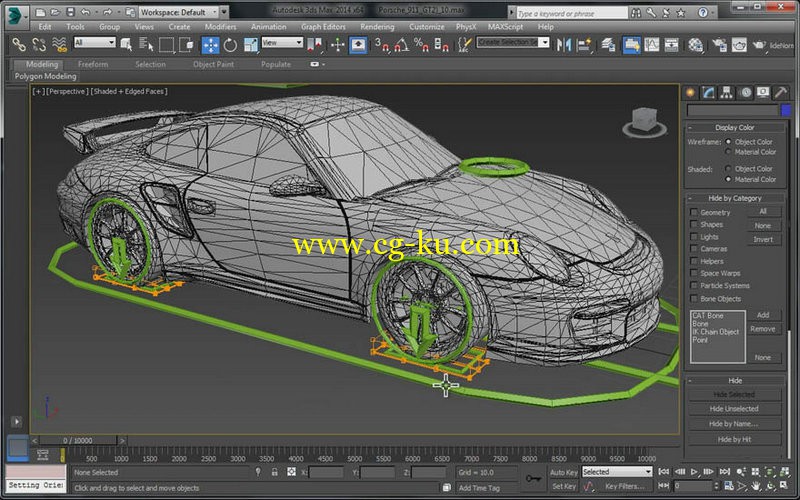The width and height of the screenshot is (800, 500).
Task: Collapse the Display Color rollout
Action: (735, 128)
